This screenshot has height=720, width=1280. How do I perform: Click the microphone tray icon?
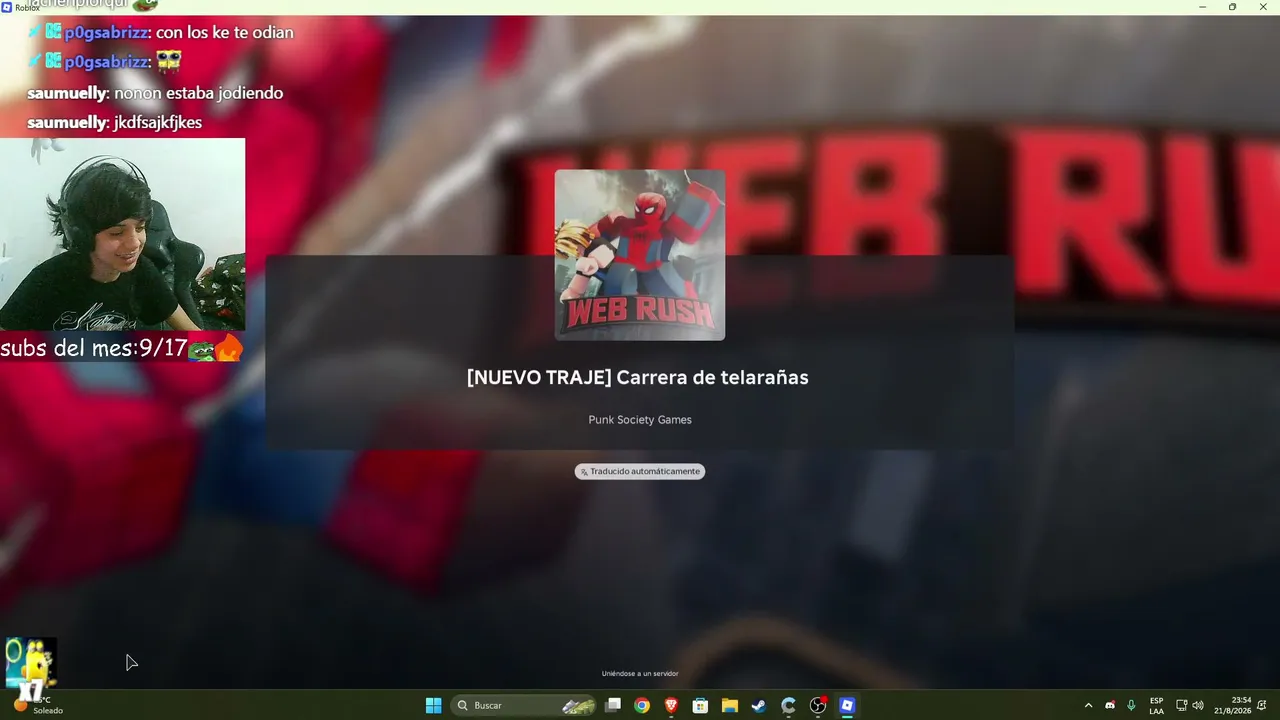point(1131,706)
